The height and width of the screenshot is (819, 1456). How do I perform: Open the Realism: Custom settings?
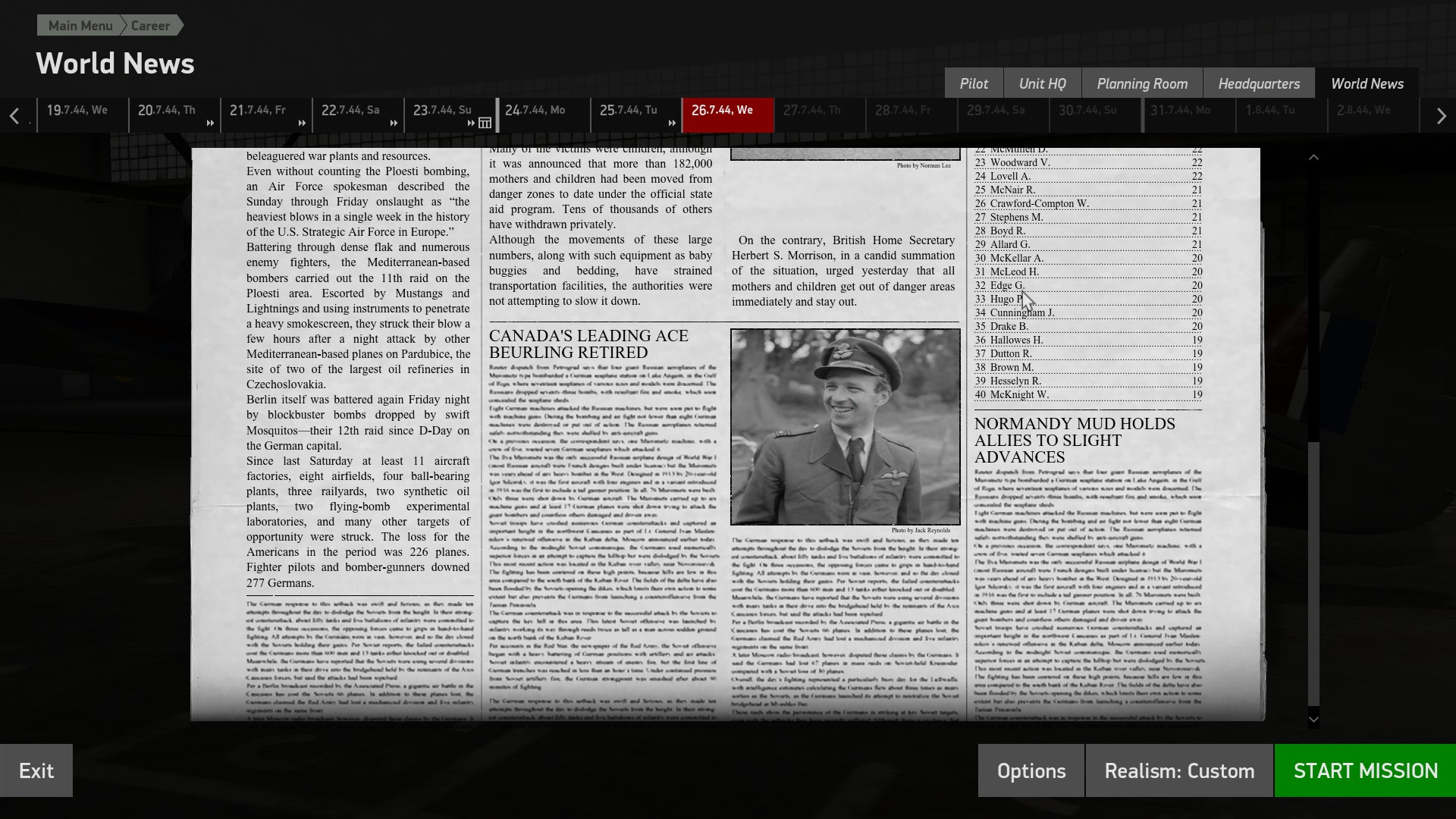tap(1178, 770)
